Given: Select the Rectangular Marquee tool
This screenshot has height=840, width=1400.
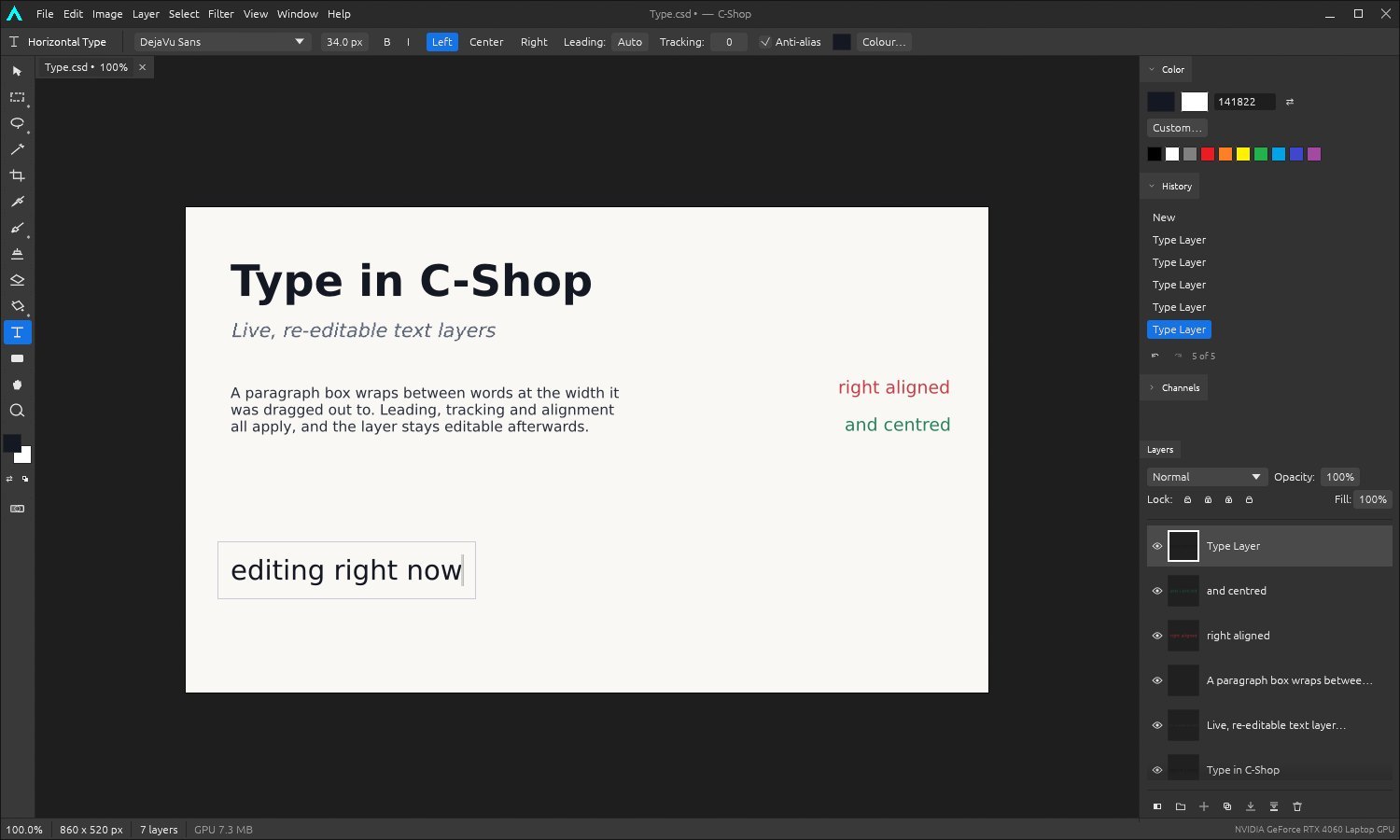Looking at the screenshot, I should pos(17,97).
